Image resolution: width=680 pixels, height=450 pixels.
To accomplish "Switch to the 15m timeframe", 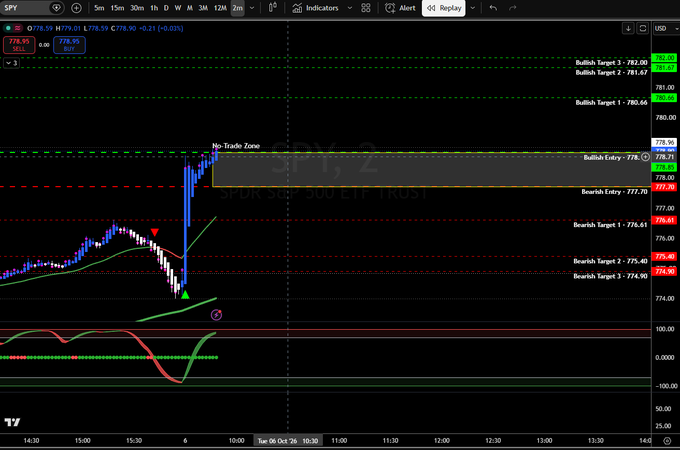I will 117,8.
